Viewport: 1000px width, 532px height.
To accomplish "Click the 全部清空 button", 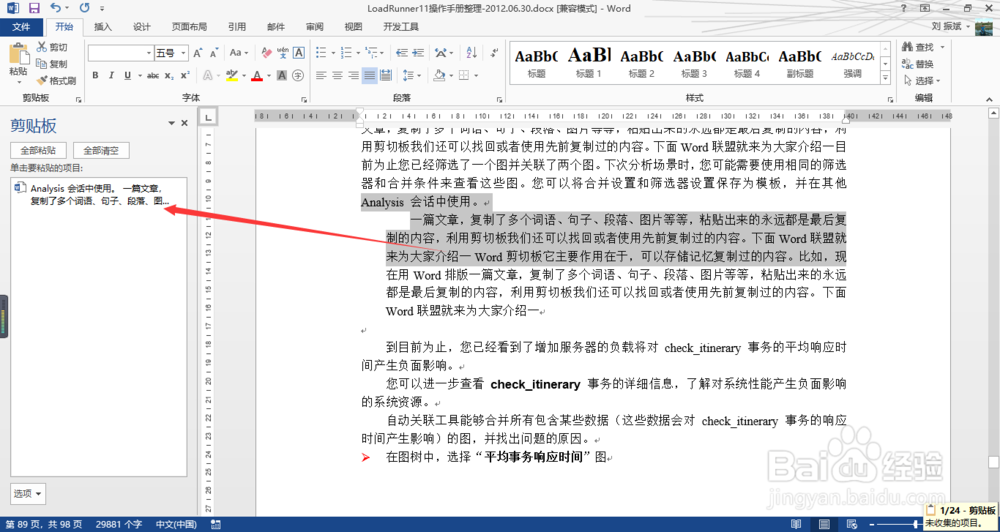I will coord(101,151).
